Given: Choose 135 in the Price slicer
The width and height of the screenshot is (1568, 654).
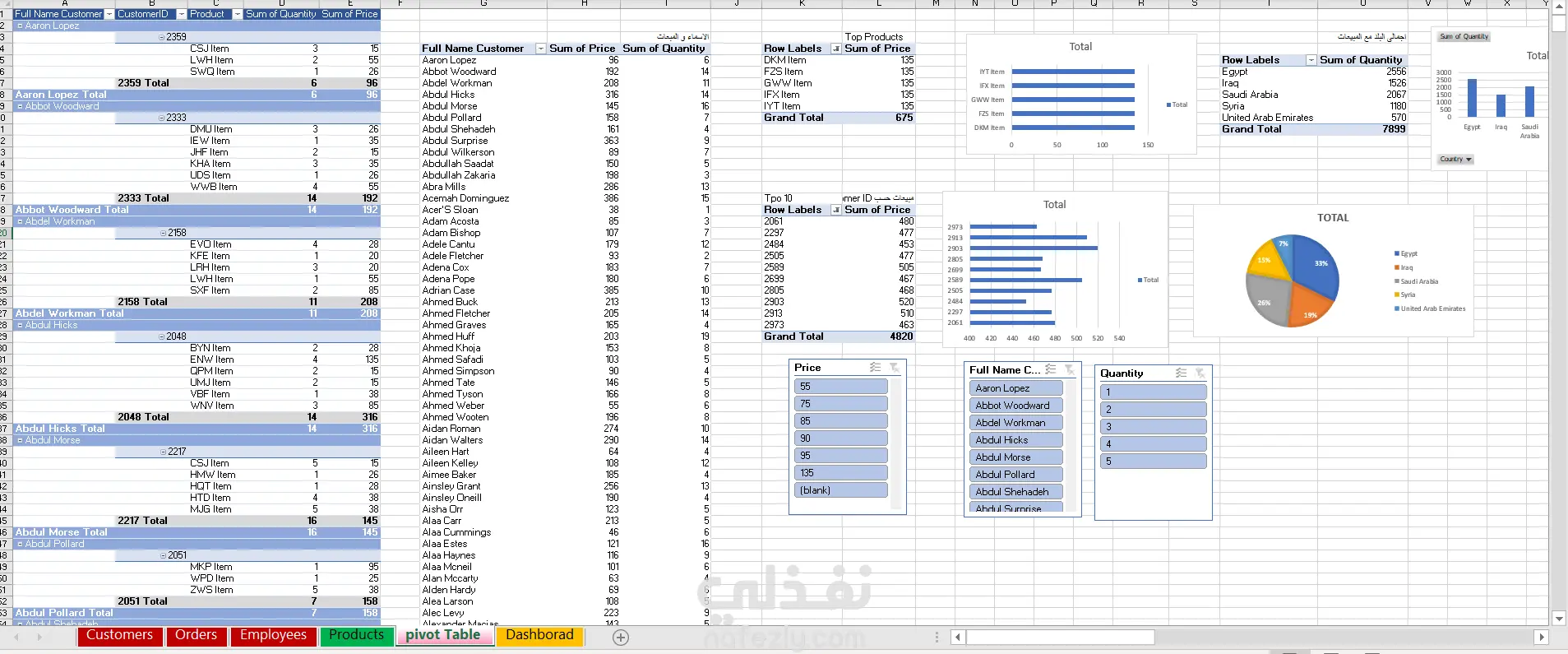Looking at the screenshot, I should tap(841, 473).
